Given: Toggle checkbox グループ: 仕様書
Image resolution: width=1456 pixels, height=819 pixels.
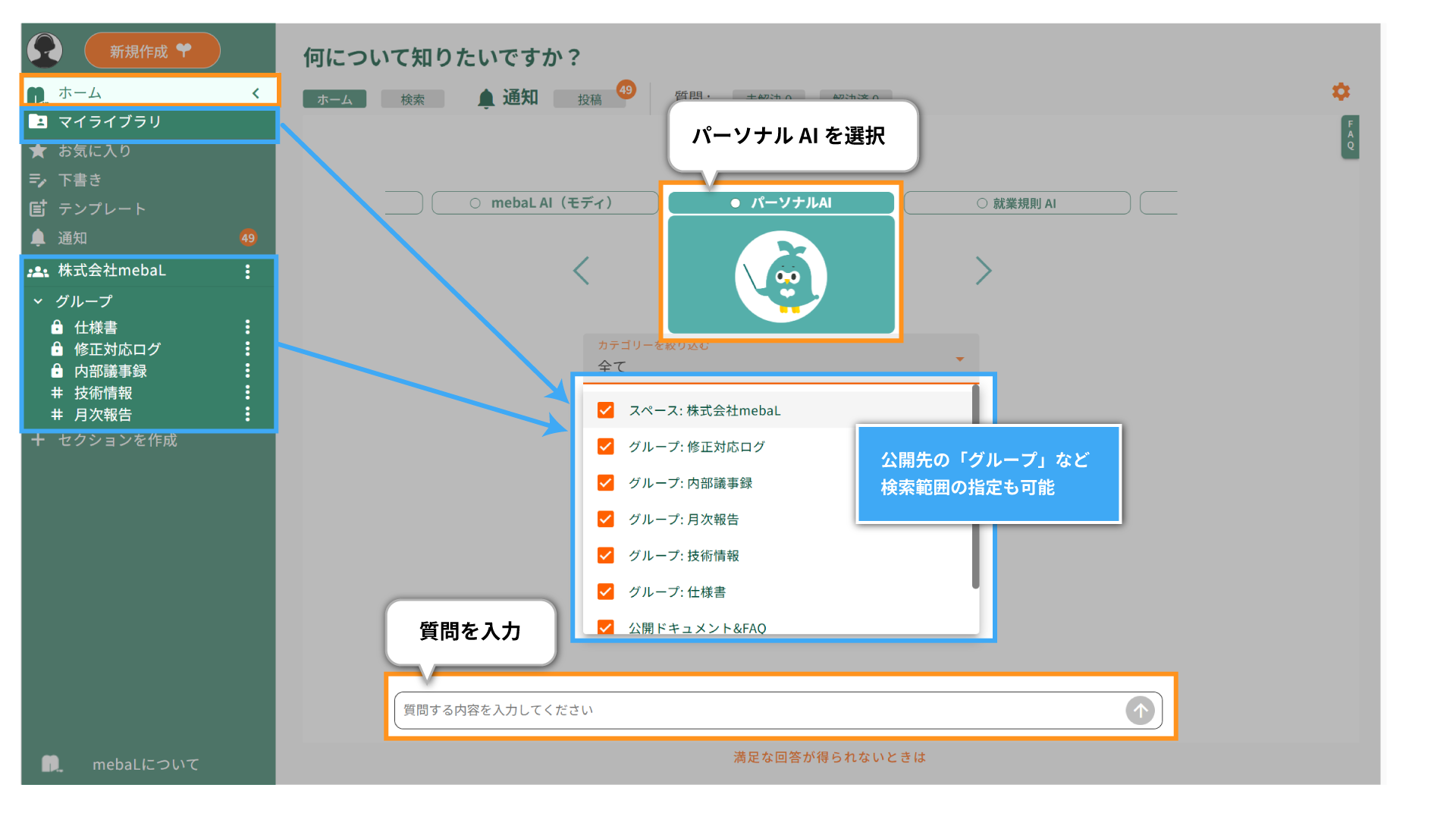Looking at the screenshot, I should (x=605, y=592).
